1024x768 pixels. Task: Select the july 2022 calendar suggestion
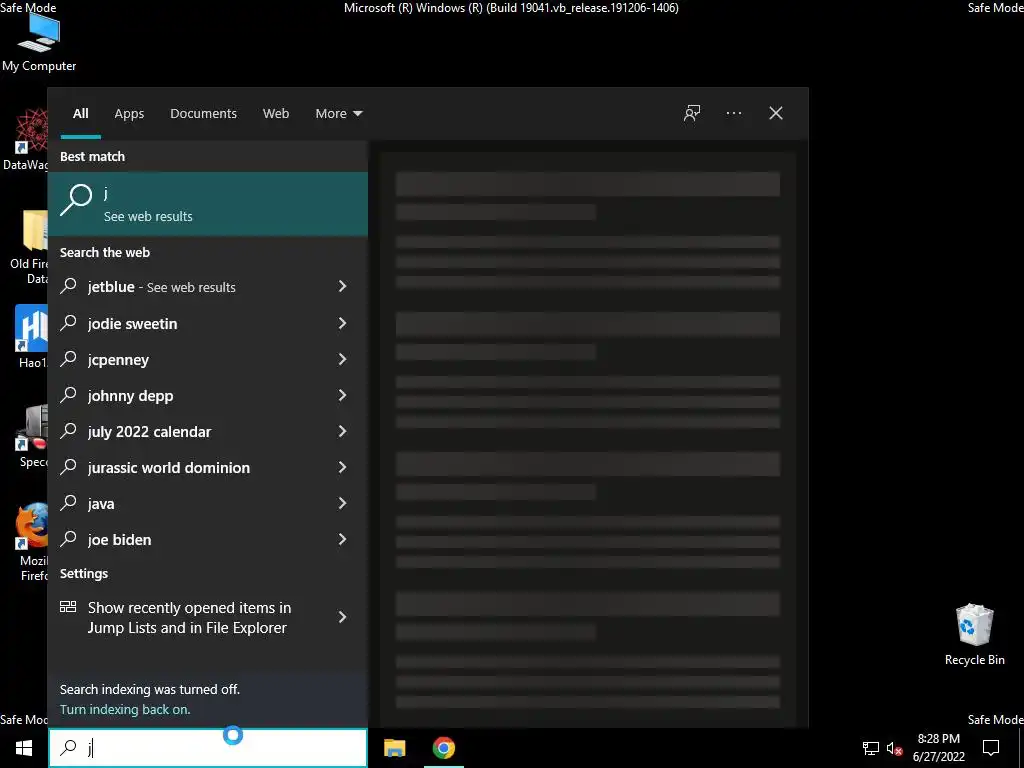coord(208,431)
